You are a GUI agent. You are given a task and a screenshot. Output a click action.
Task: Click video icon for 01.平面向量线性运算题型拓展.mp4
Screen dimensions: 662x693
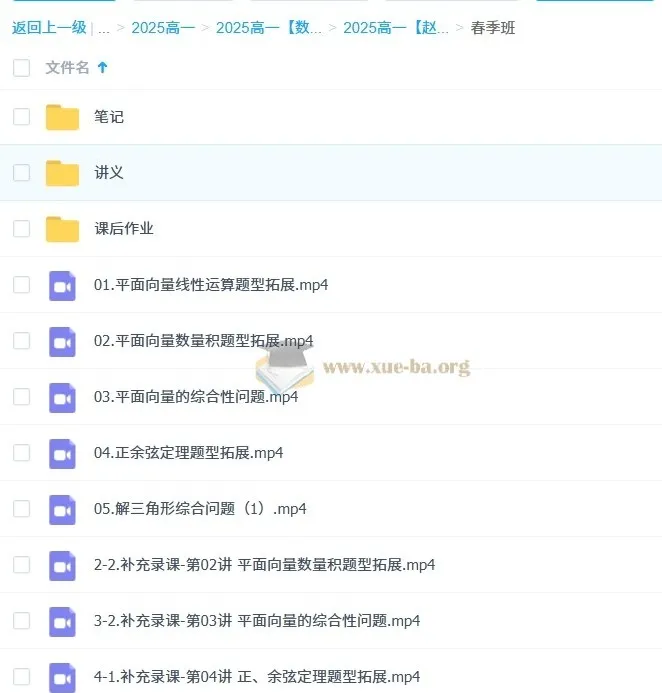(x=62, y=286)
